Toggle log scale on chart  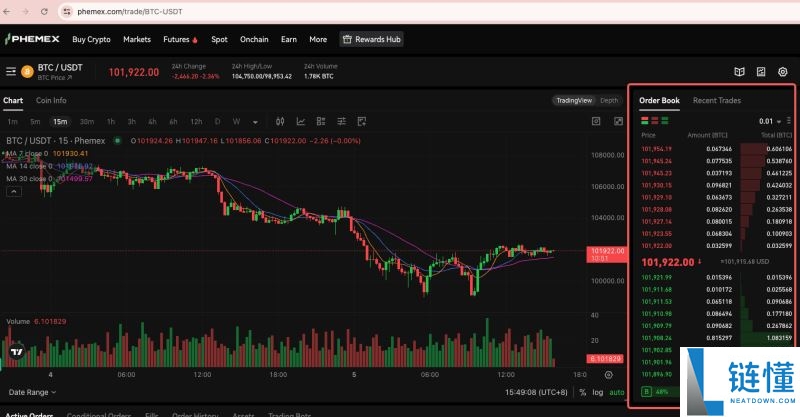[597, 392]
